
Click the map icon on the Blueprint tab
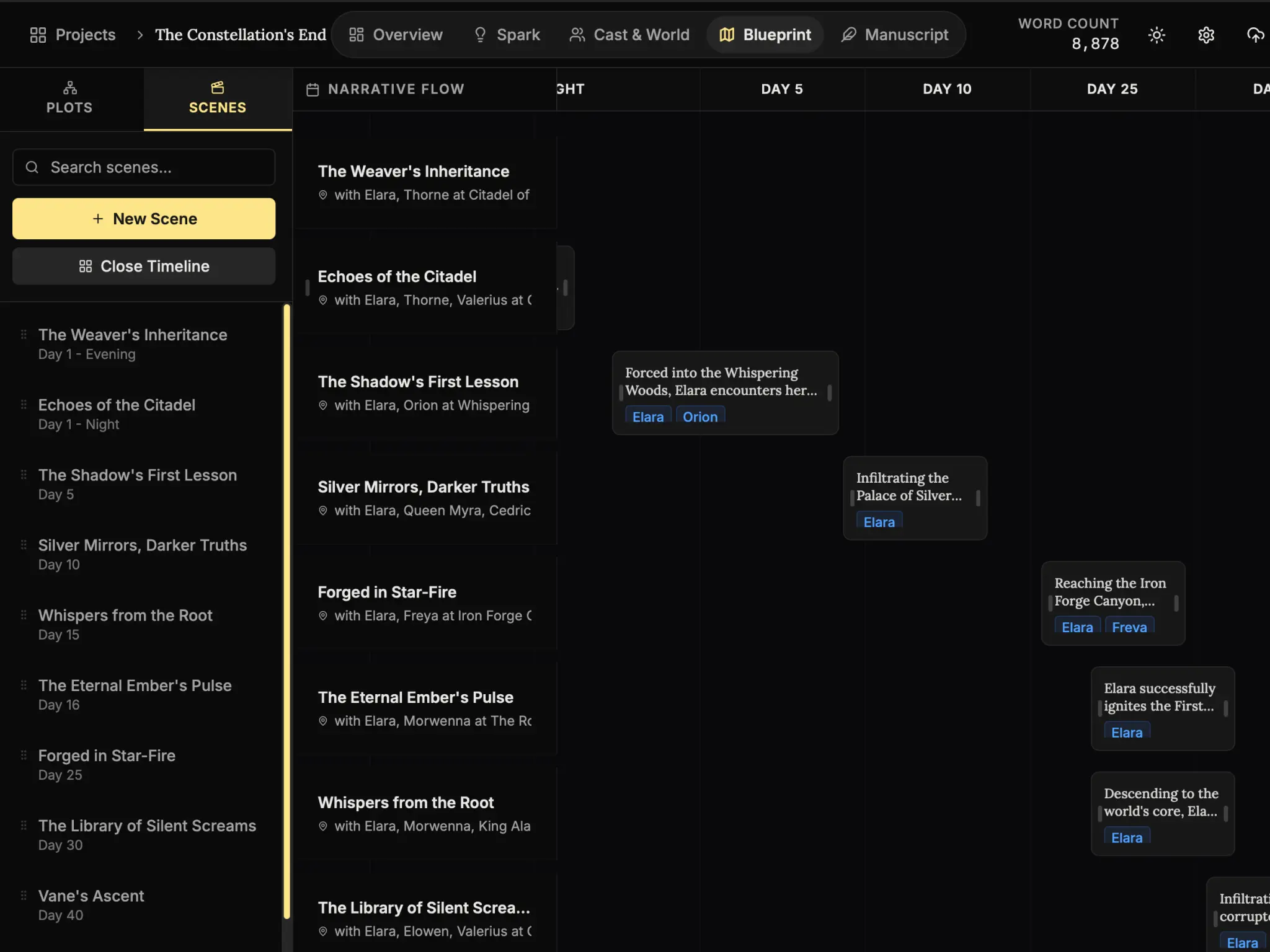(726, 35)
